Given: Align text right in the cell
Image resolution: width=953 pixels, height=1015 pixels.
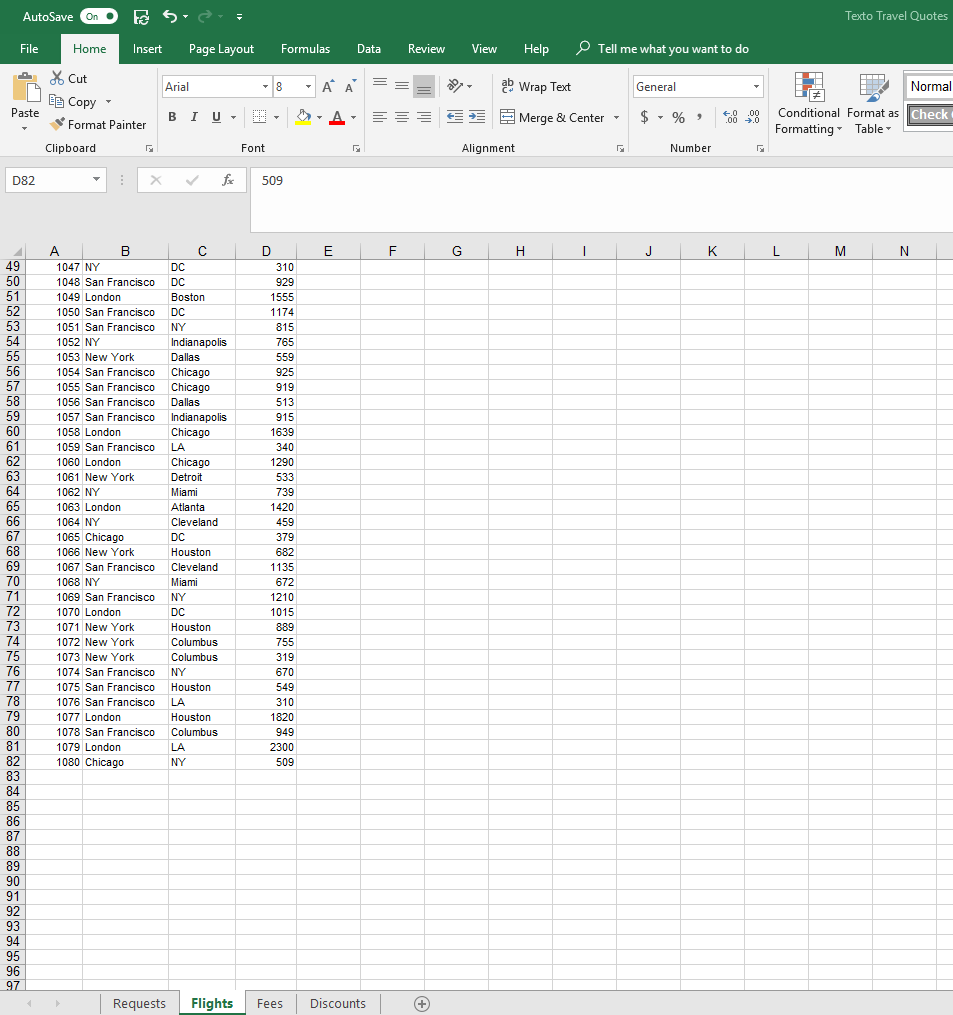Looking at the screenshot, I should tap(424, 117).
